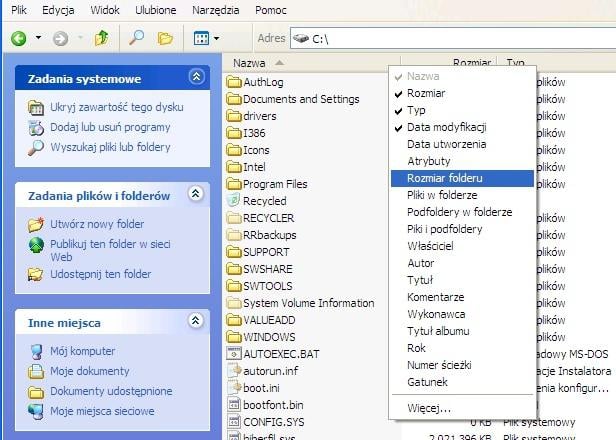Click Utwórz nowy folder link
The width and height of the screenshot is (616, 440).
pos(97,224)
